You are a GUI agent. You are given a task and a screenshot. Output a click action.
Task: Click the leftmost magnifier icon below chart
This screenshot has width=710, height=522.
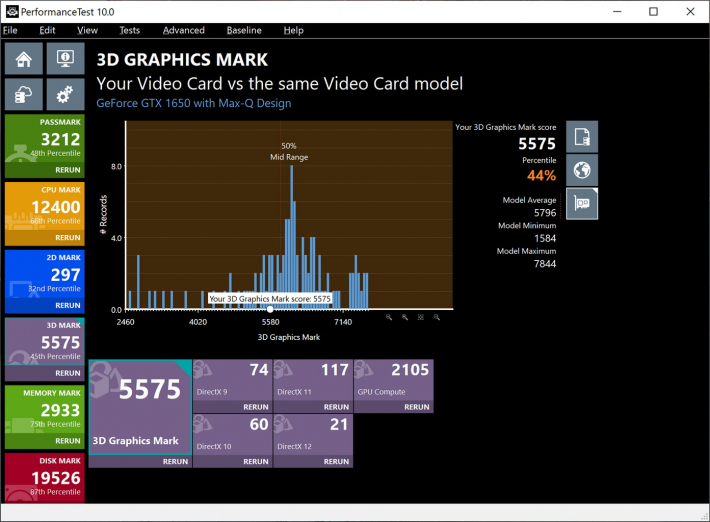(388, 317)
